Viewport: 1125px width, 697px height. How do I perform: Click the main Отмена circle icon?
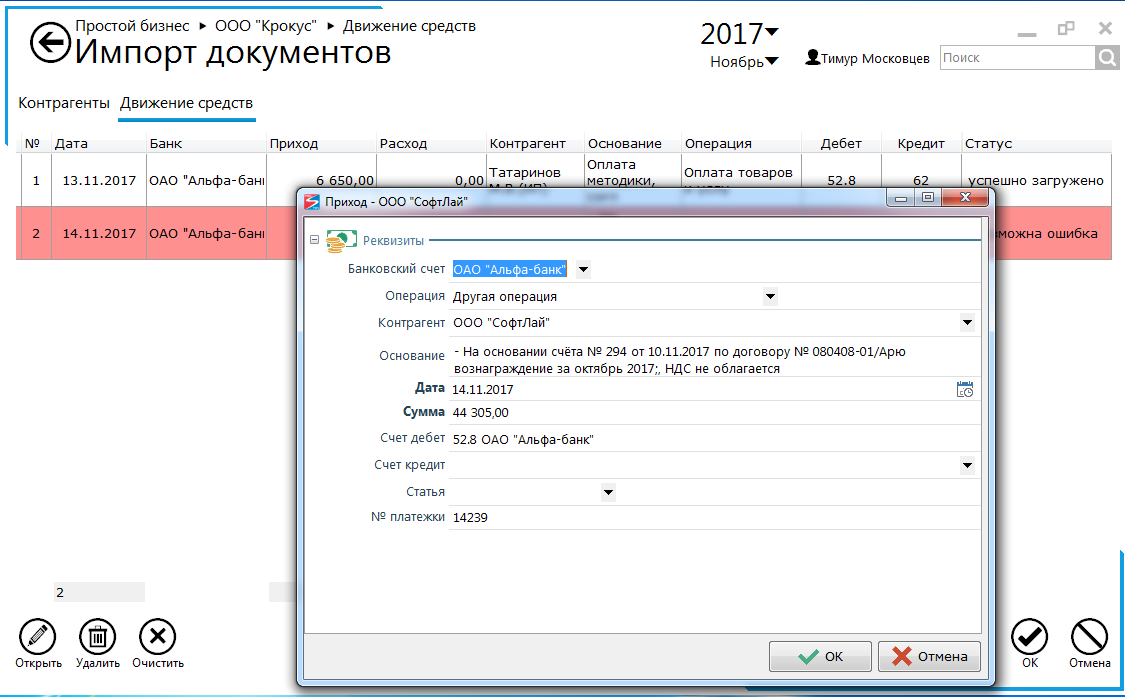click(x=1089, y=636)
